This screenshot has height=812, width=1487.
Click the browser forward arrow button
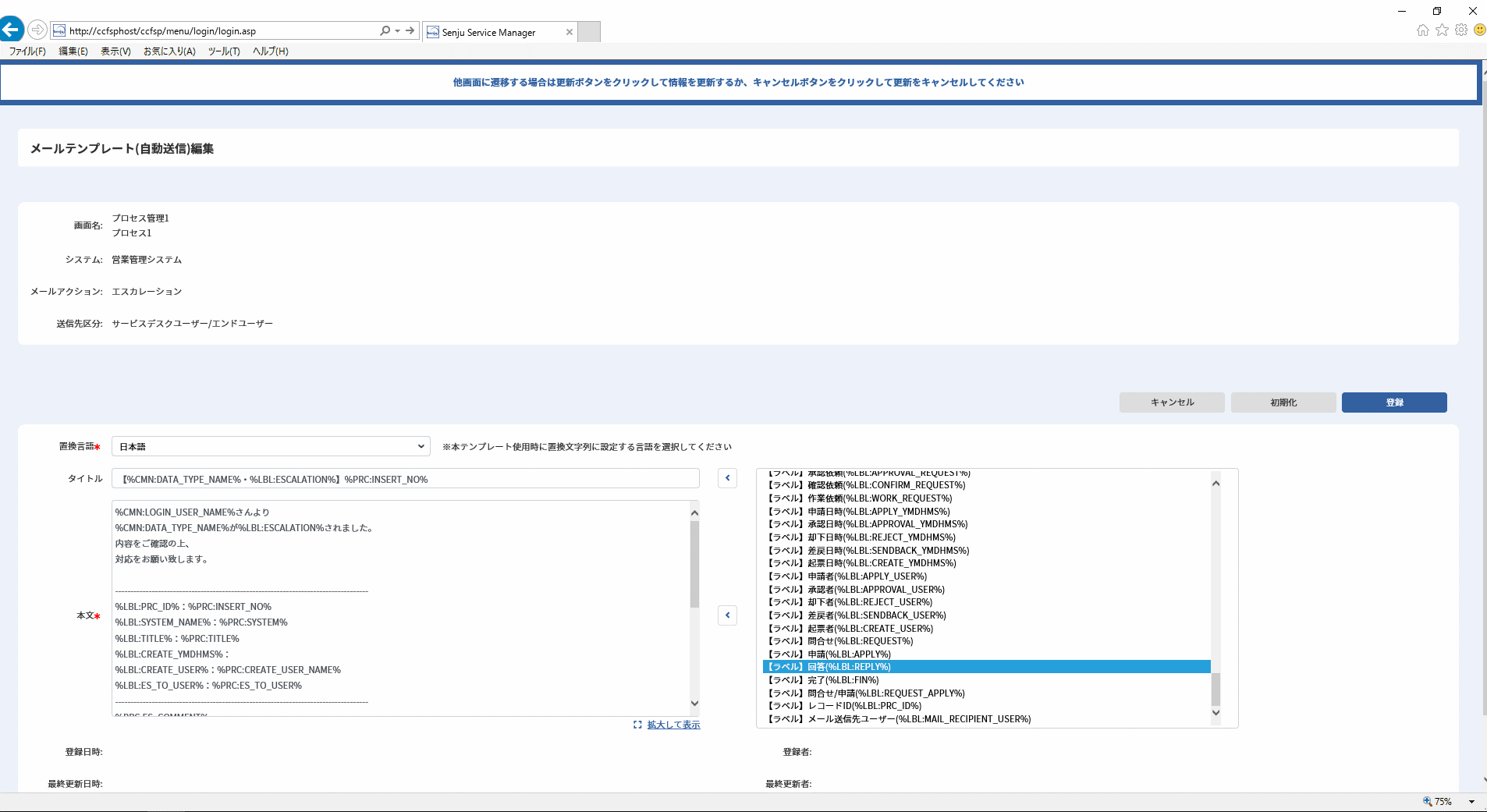pos(37,30)
